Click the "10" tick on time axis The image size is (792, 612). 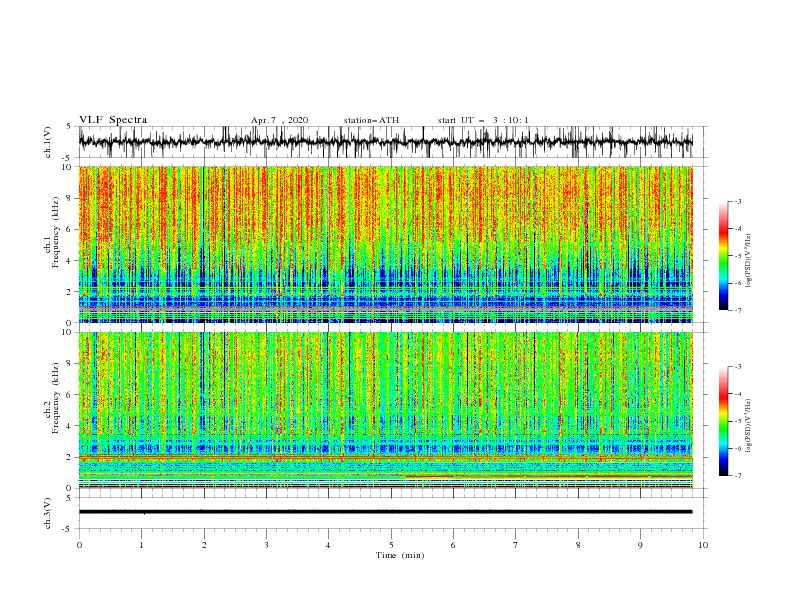coord(703,545)
